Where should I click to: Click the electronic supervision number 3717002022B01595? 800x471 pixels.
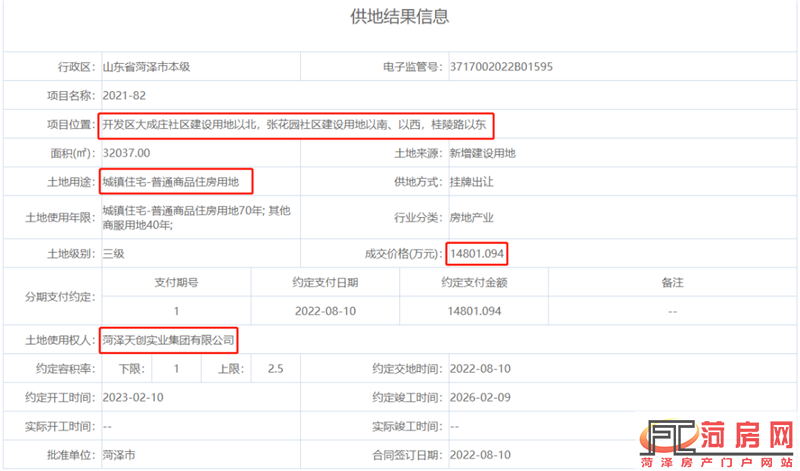click(x=501, y=67)
